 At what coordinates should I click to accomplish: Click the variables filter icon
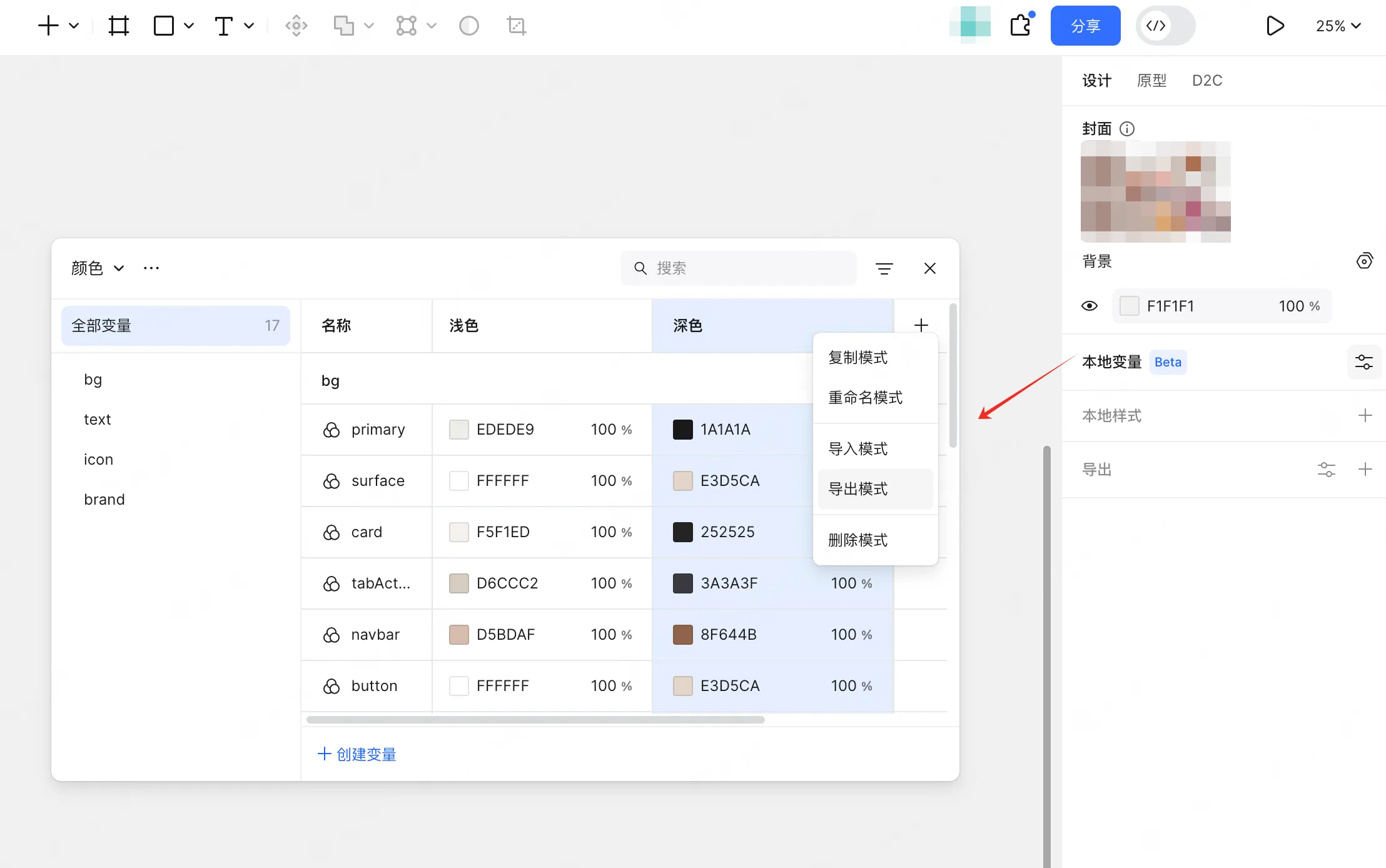coord(884,268)
